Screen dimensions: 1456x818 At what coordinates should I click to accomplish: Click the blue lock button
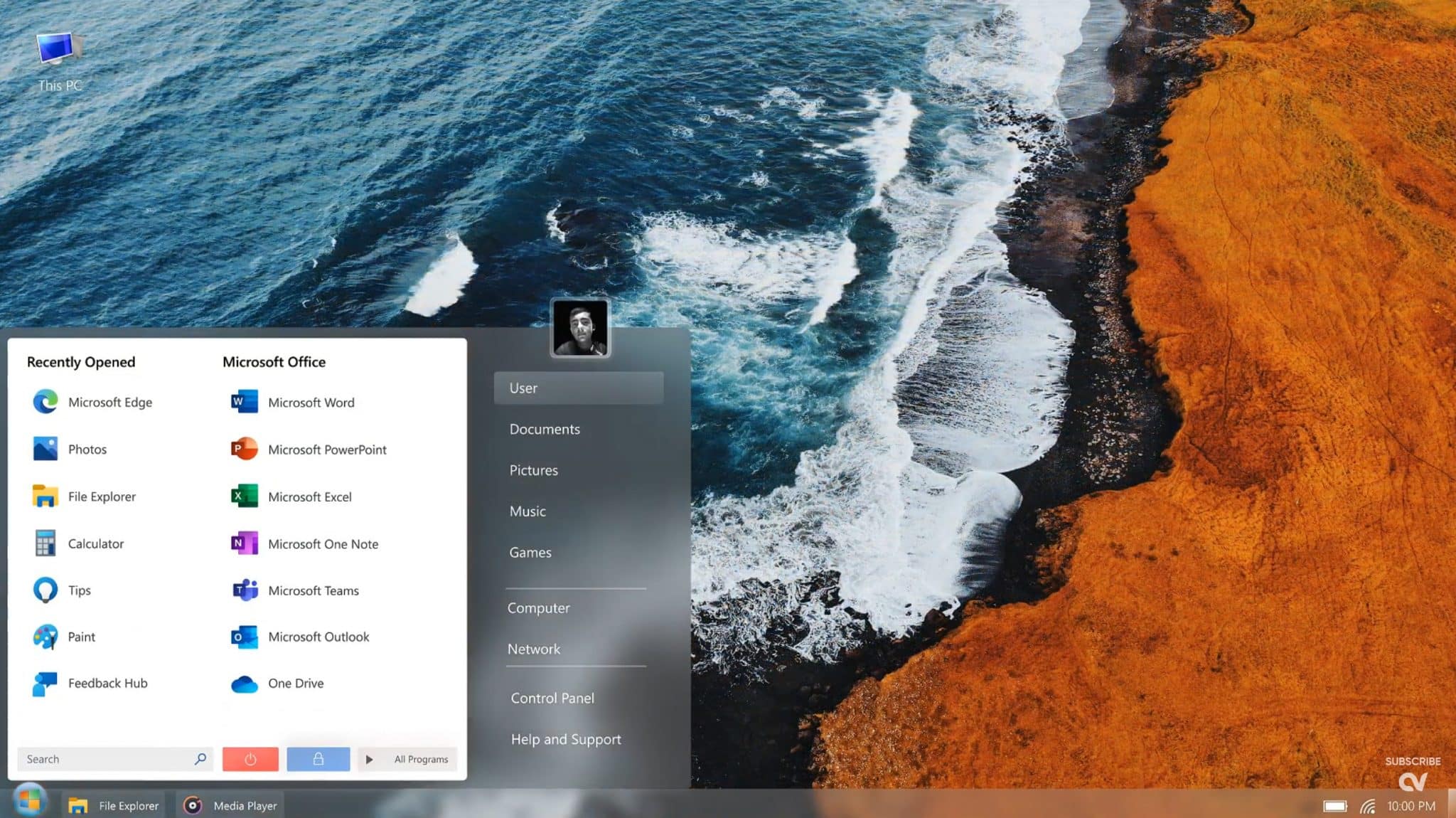pyautogui.click(x=318, y=759)
